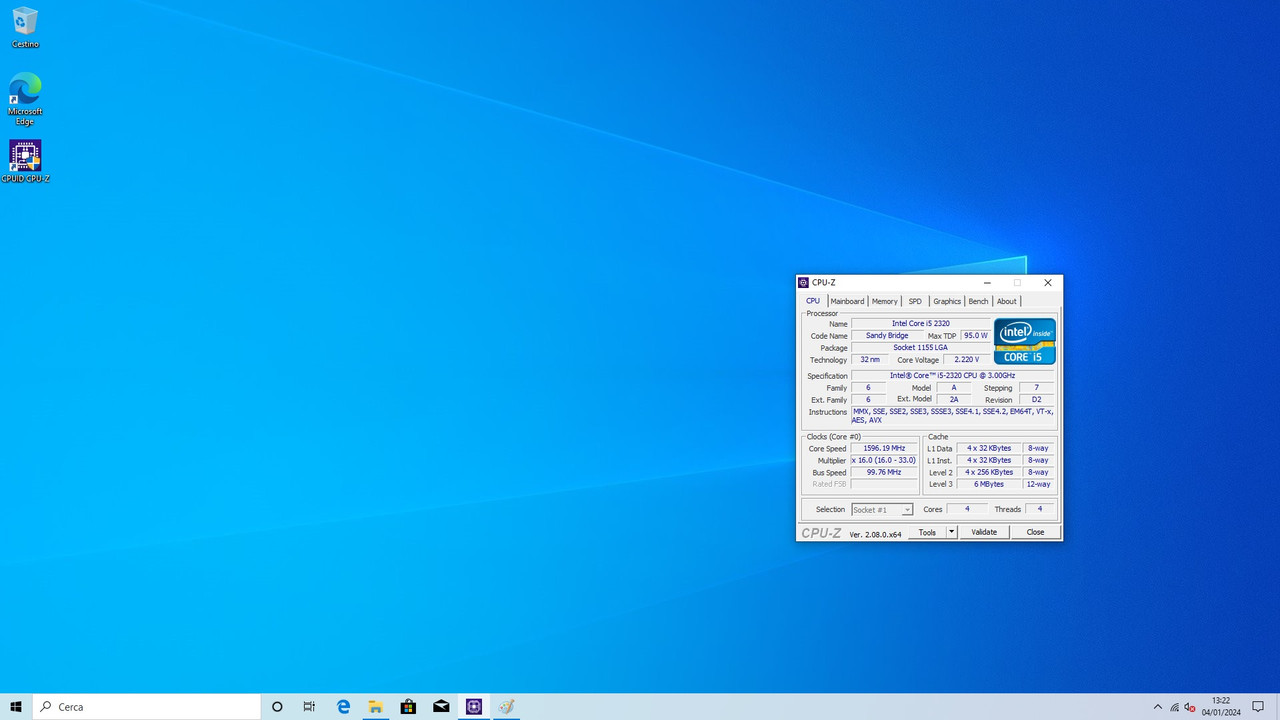The image size is (1280, 720).
Task: Open the Socket #1 selection dropdown
Action: (882, 510)
